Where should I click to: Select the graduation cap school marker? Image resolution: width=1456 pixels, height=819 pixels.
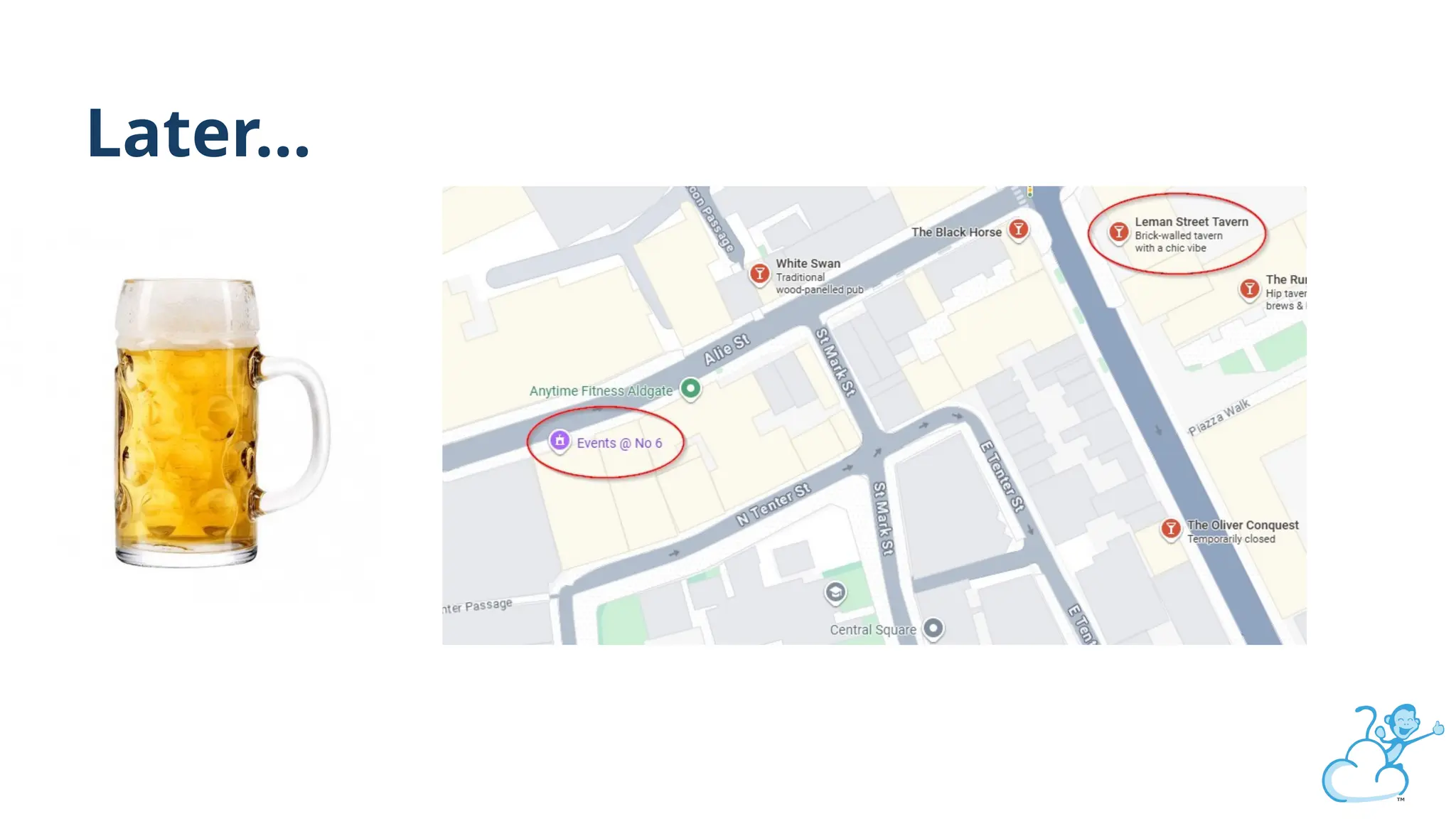coord(835,593)
